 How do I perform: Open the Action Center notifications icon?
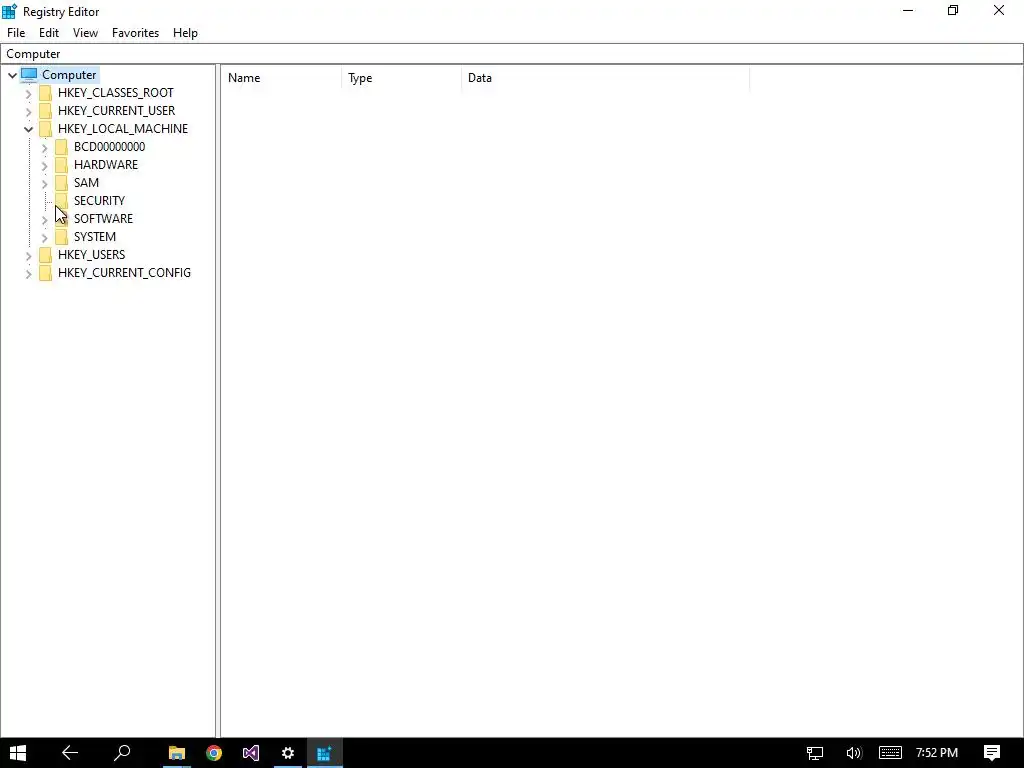(992, 753)
